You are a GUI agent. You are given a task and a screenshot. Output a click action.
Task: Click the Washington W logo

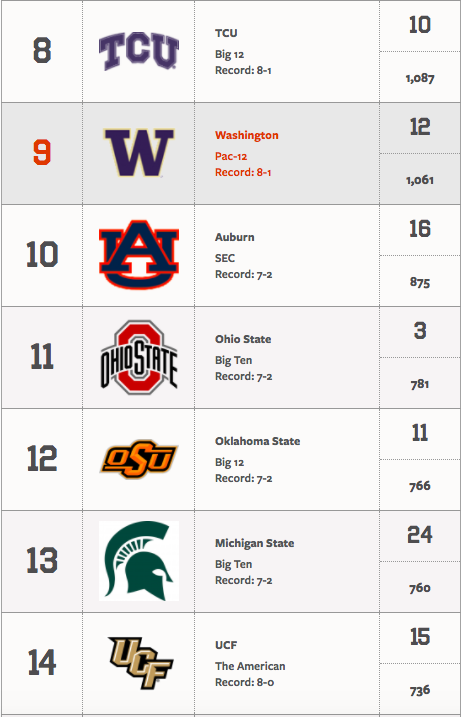click(139, 153)
